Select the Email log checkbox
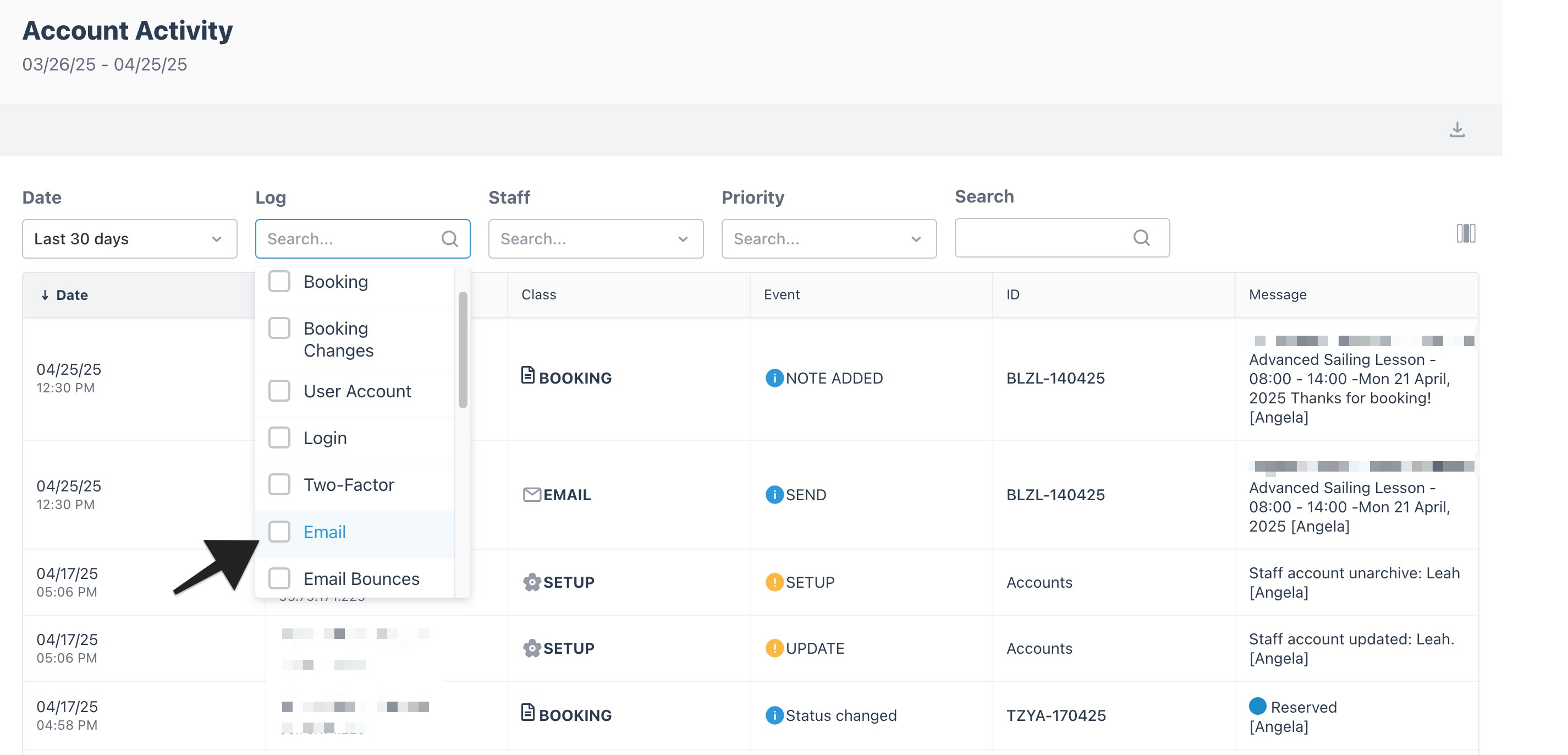The height and width of the screenshot is (755, 1568). click(x=279, y=532)
